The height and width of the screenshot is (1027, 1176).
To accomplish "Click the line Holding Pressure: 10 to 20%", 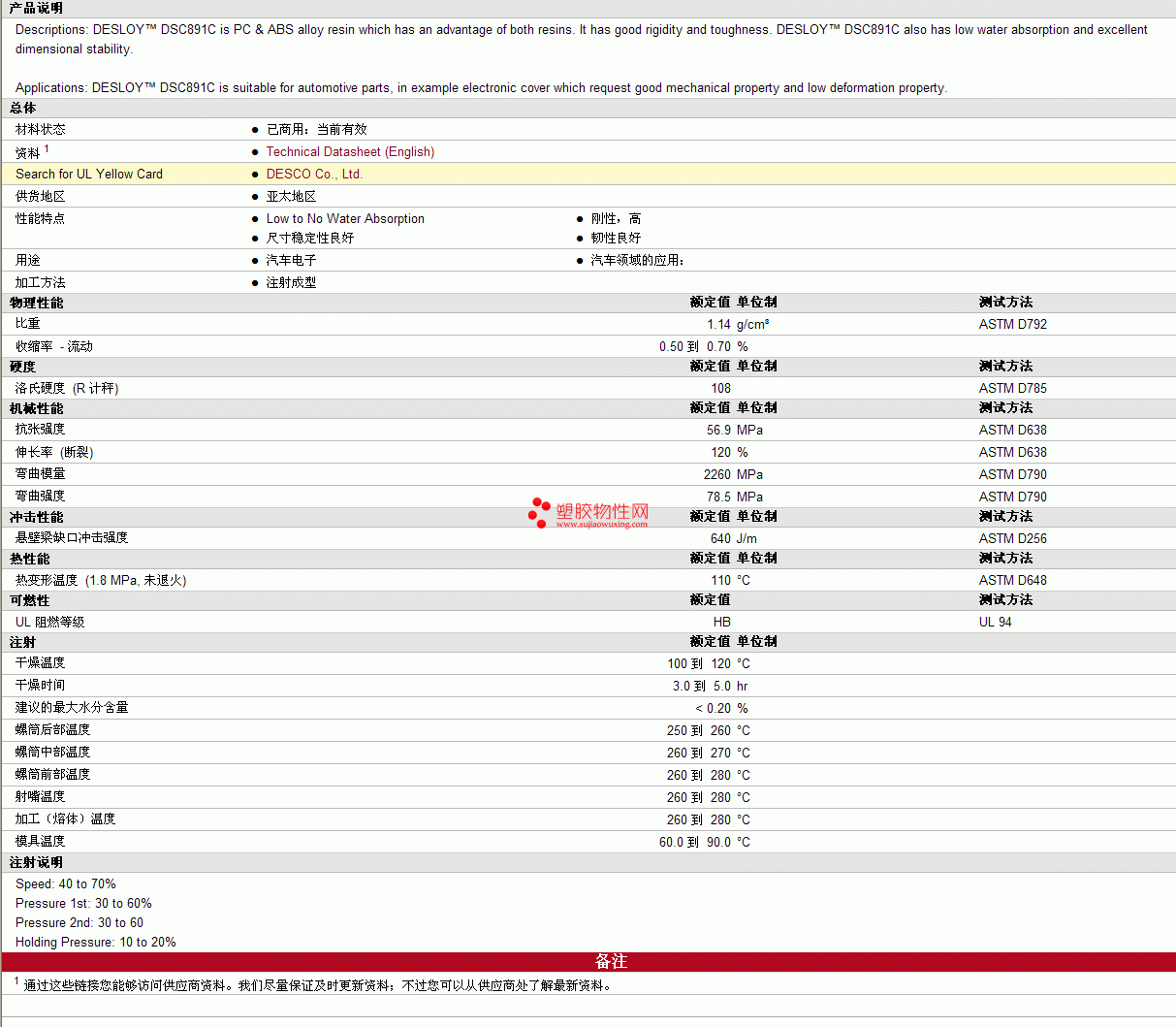I will [96, 942].
